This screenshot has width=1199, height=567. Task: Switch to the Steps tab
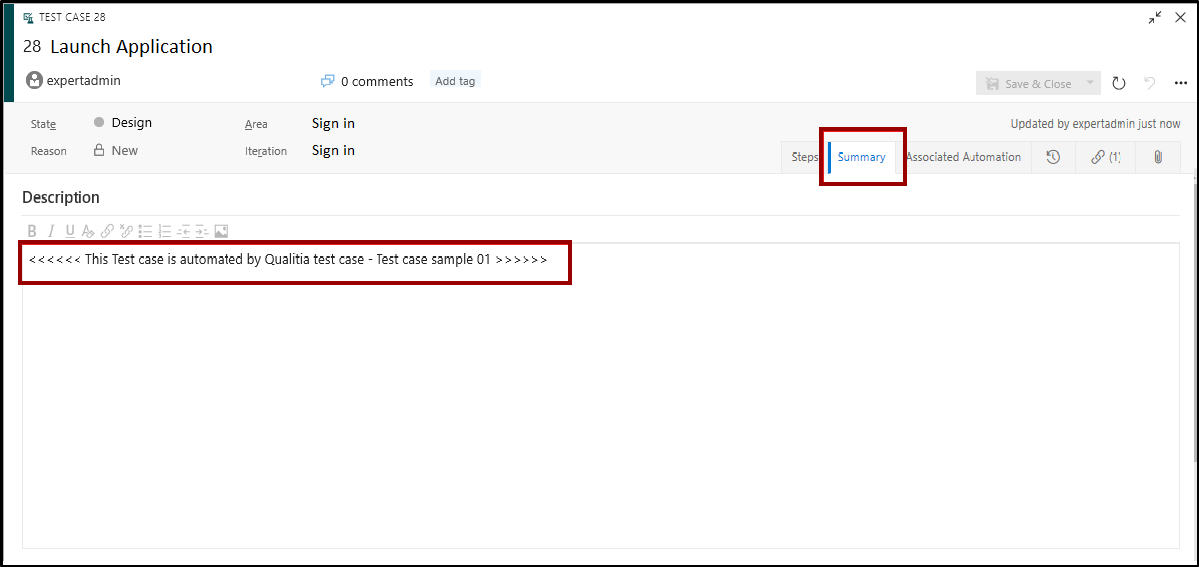tap(804, 157)
